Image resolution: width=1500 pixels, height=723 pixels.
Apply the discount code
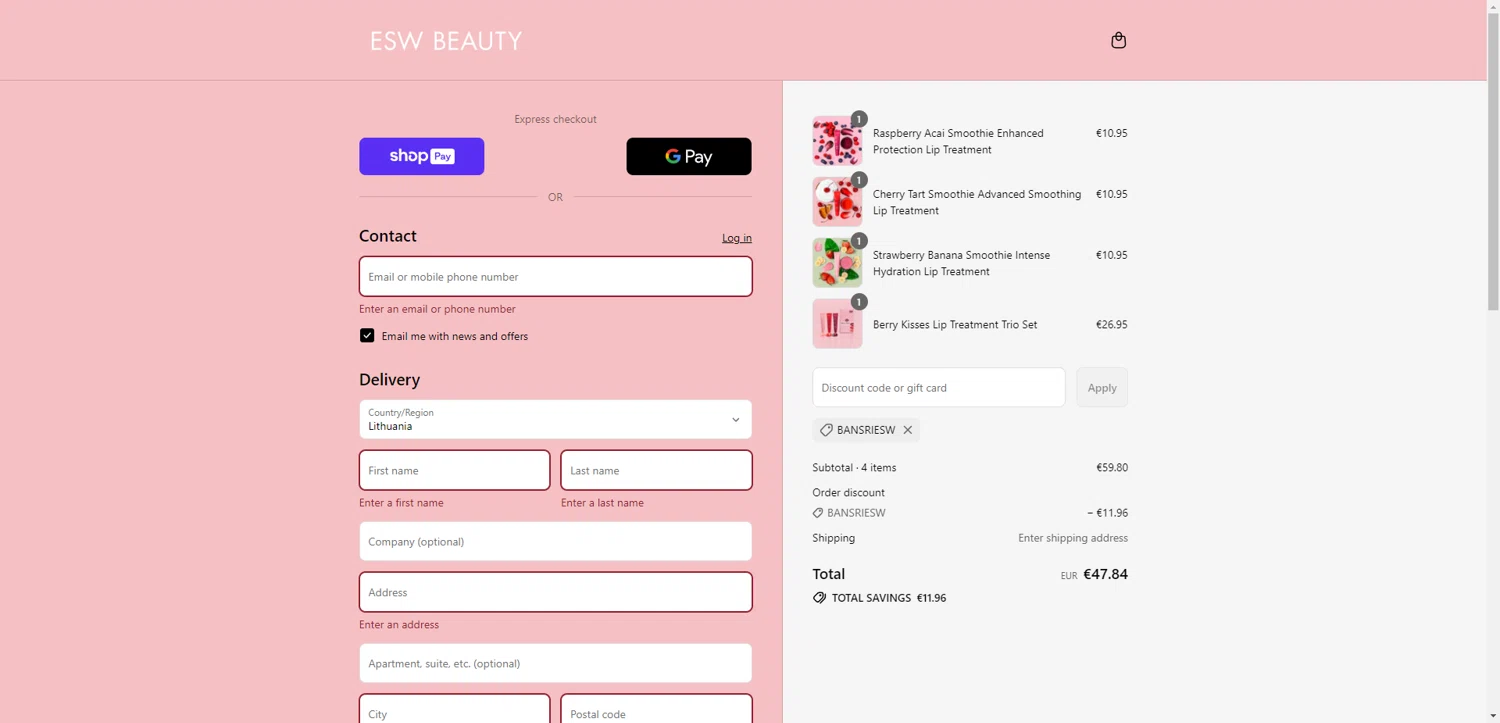pyautogui.click(x=1102, y=387)
